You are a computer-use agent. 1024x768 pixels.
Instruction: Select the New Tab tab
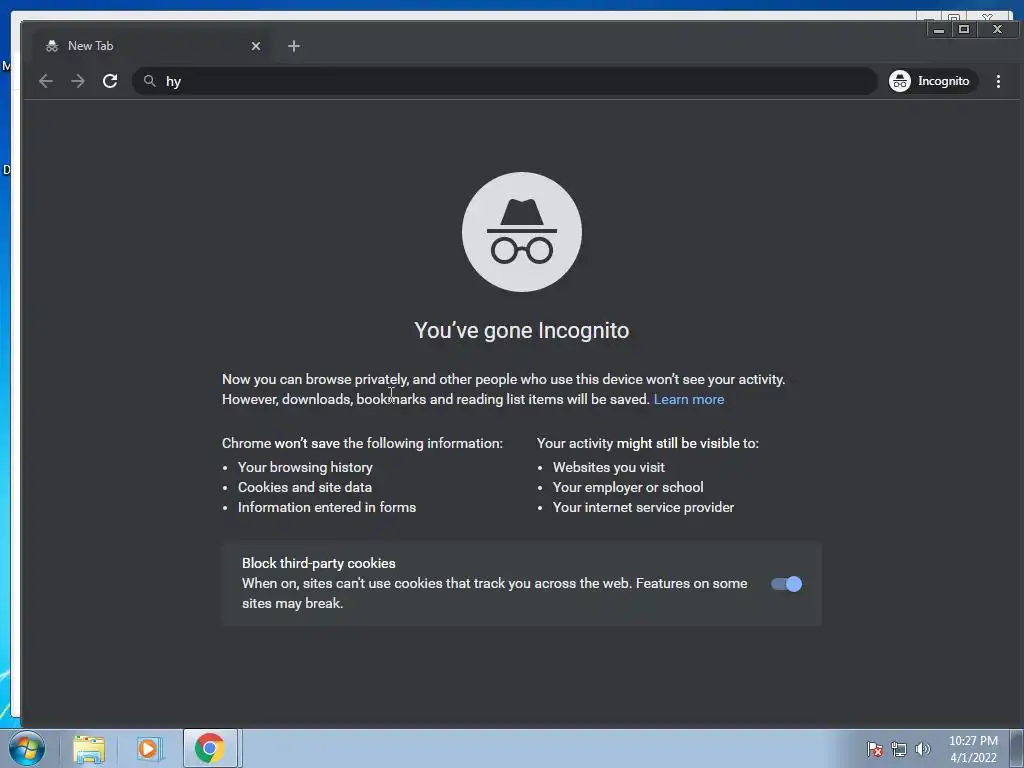click(152, 46)
